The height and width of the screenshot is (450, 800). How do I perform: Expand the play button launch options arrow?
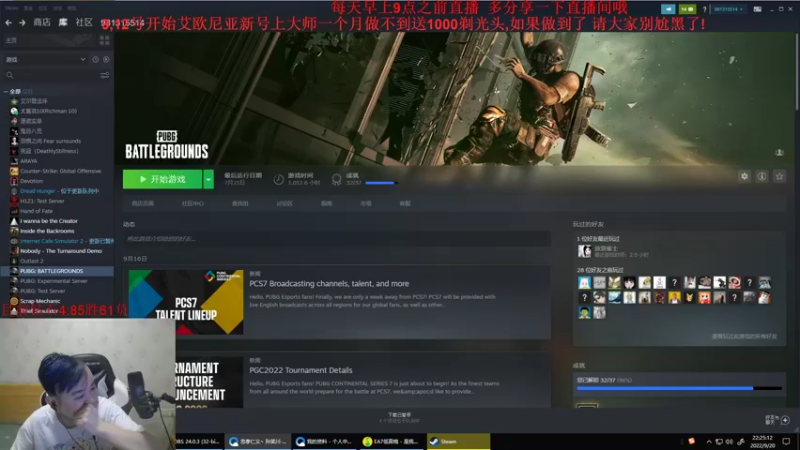click(x=208, y=179)
